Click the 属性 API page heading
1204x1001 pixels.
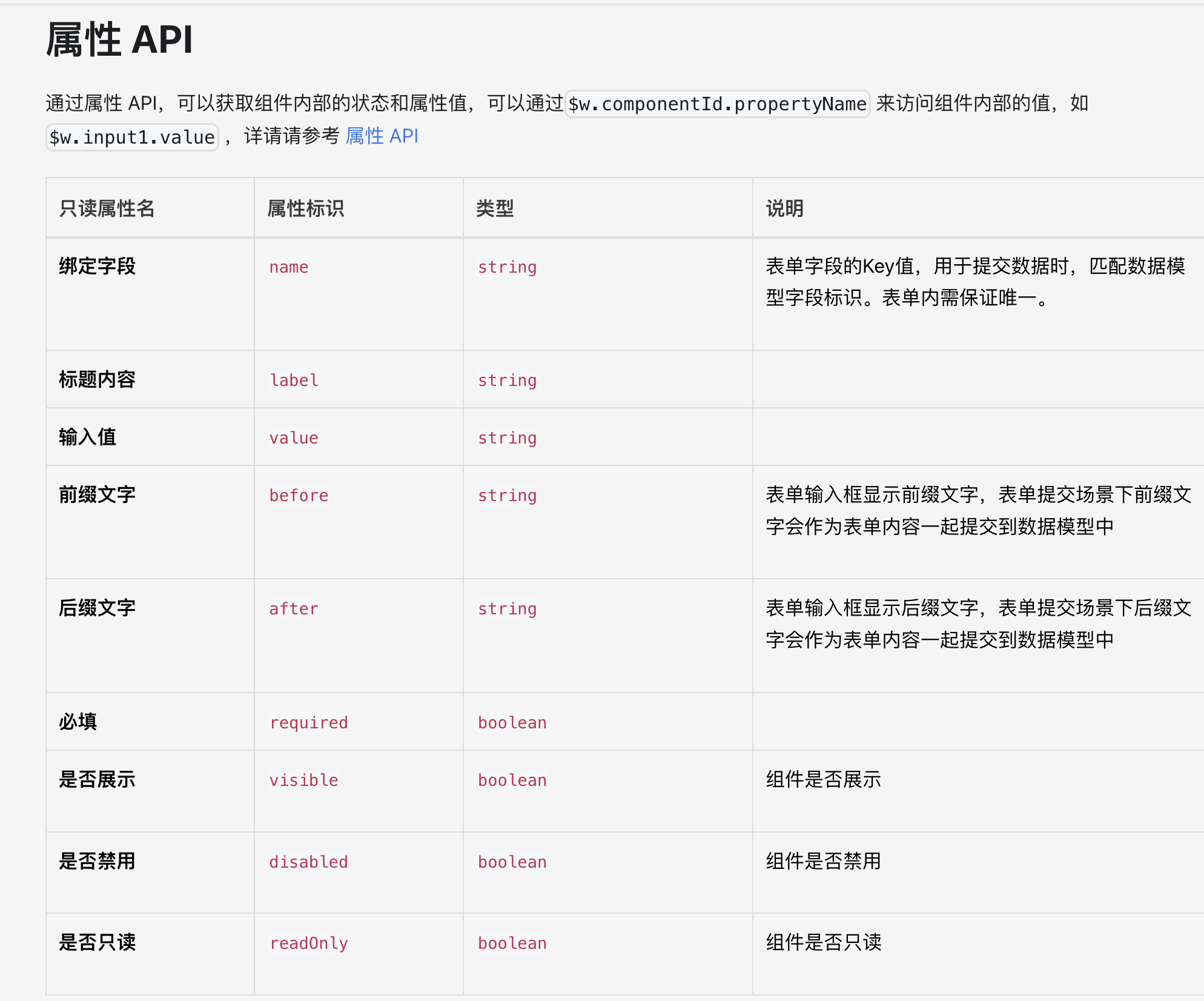(x=119, y=40)
